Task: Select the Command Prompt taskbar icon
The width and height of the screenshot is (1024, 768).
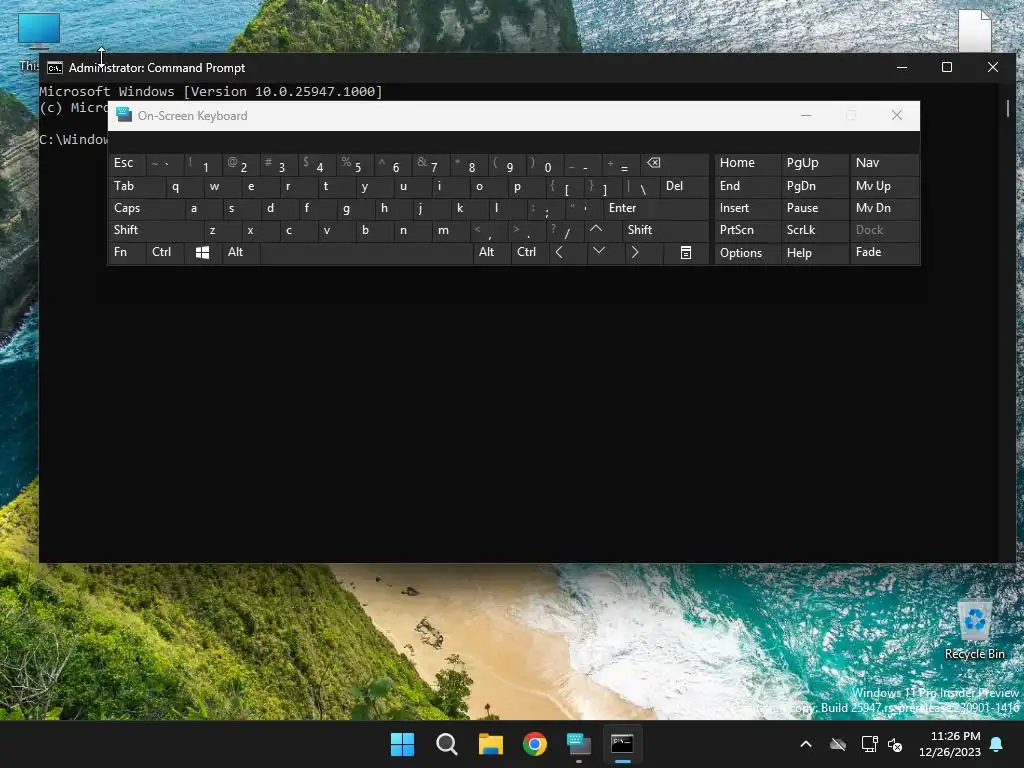Action: click(622, 744)
